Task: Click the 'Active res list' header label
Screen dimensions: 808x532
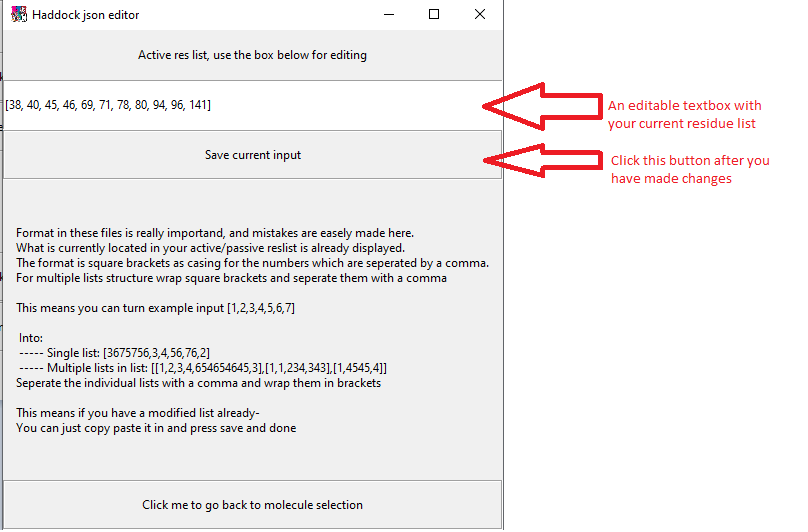Action: (x=252, y=55)
